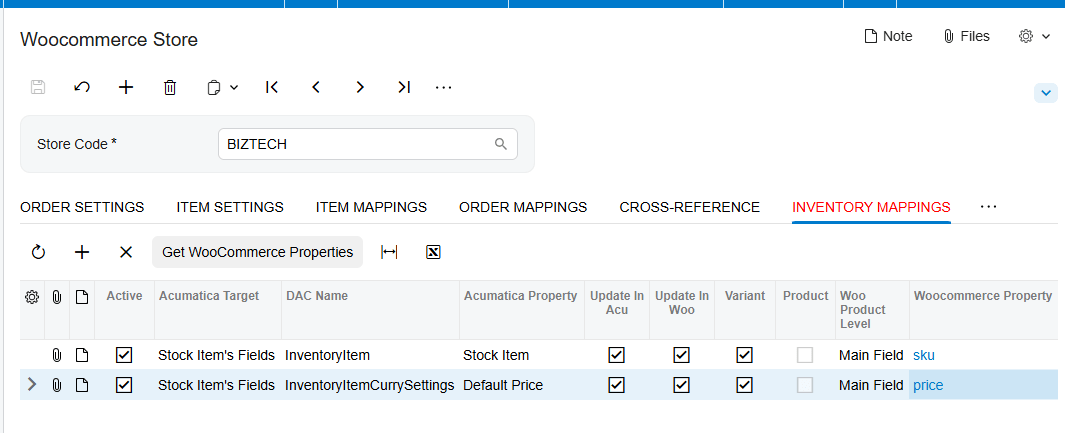
Task: Switch to the Cross-Reference tab
Action: pos(689,207)
